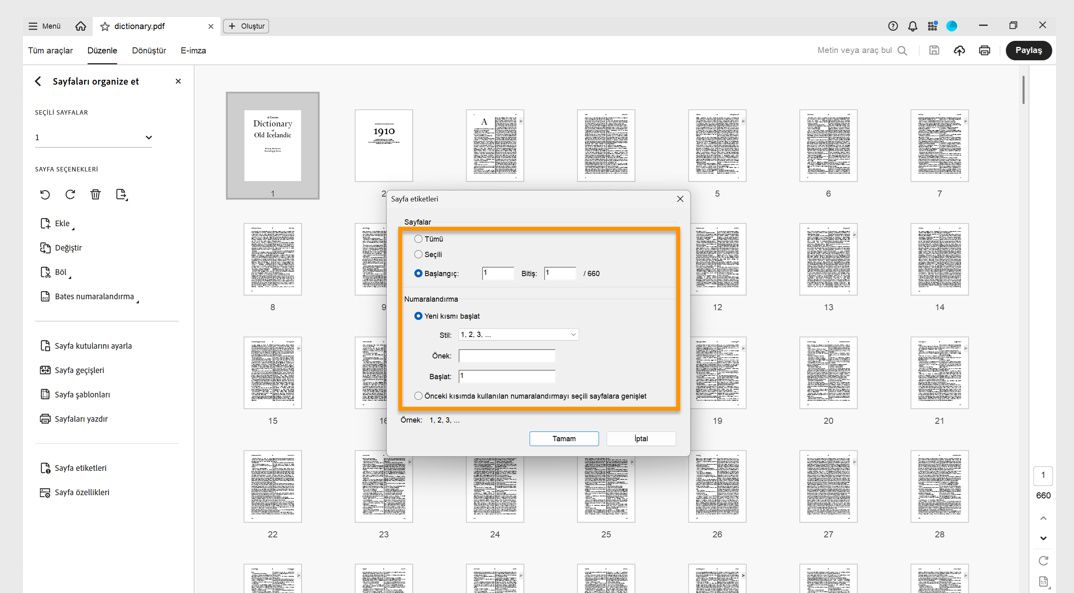The height and width of the screenshot is (593, 1074).
Task: Click Sayfa şablonları option
Action: click(75, 395)
